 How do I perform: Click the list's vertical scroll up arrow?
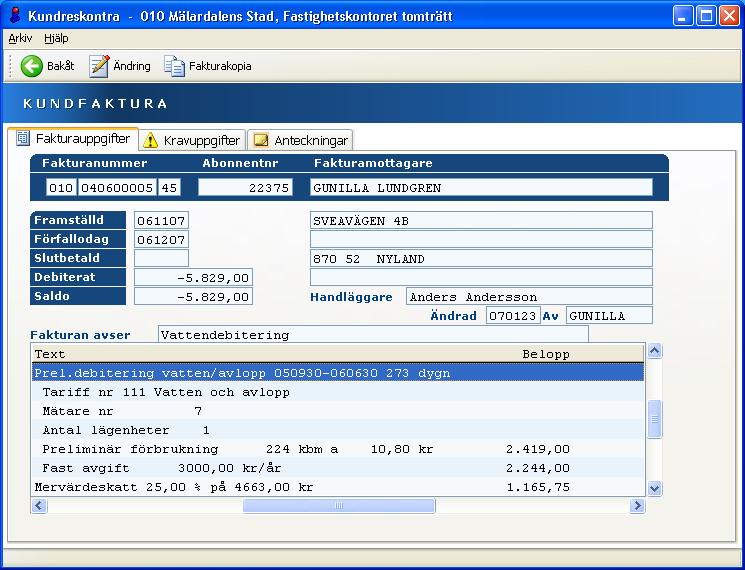(655, 351)
